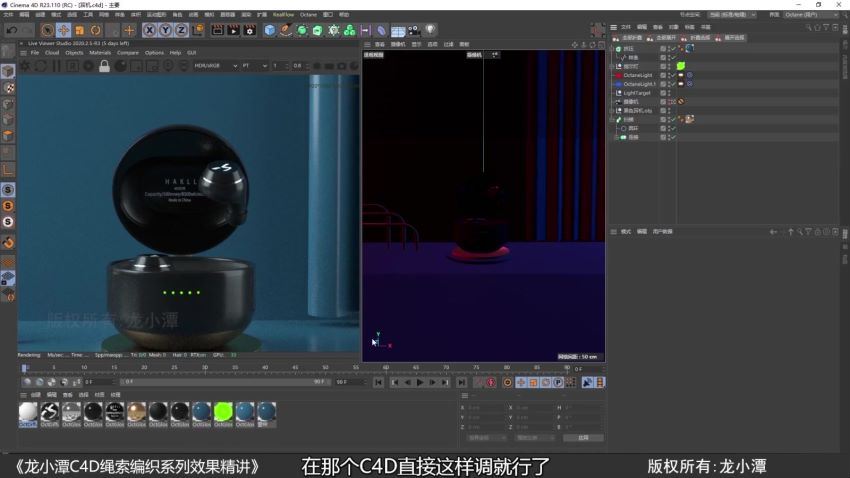Open the PT render mode dropdown in Live Viewer
The height and width of the screenshot is (478, 850).
point(254,66)
